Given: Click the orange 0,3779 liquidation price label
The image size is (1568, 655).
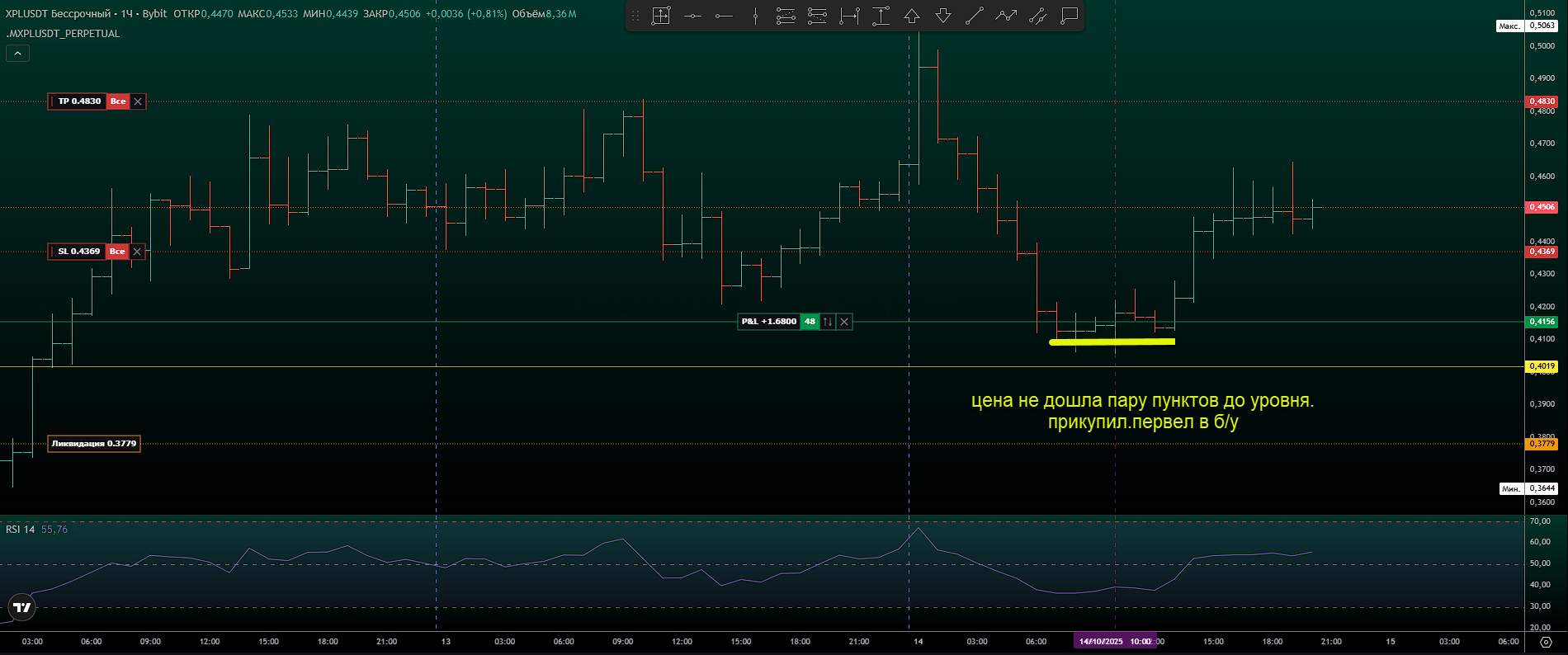Looking at the screenshot, I should 1542,444.
